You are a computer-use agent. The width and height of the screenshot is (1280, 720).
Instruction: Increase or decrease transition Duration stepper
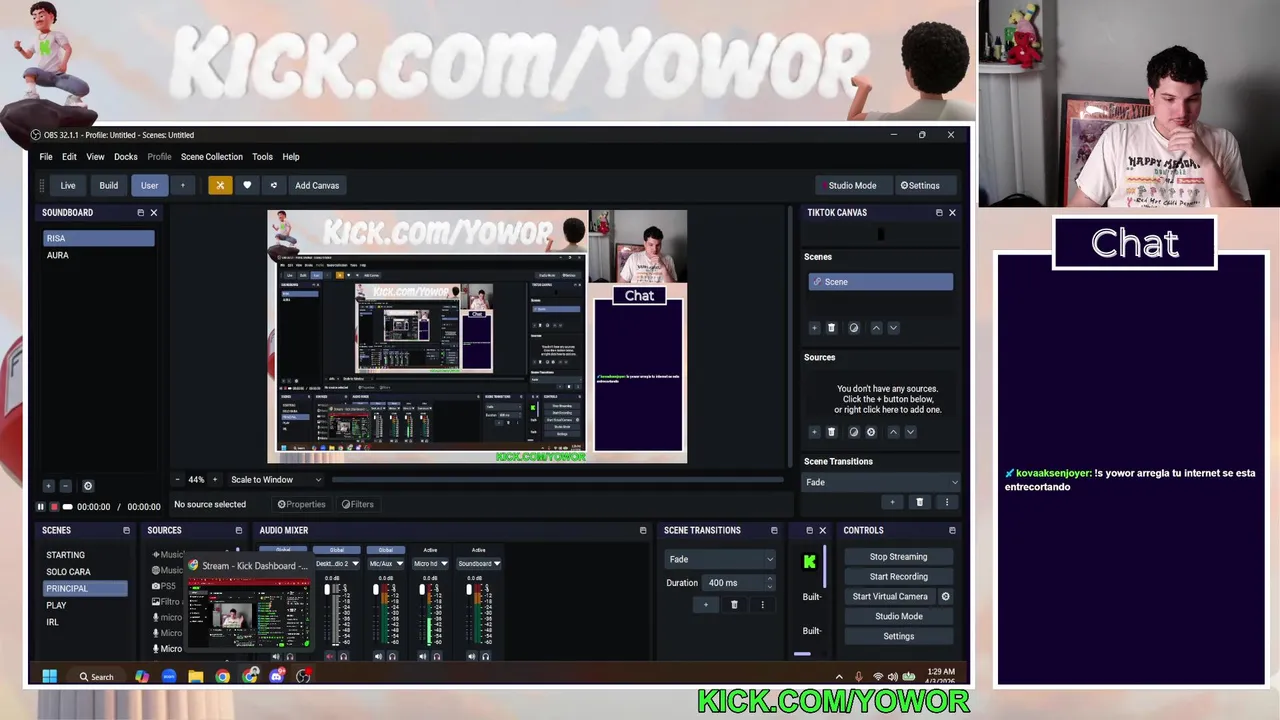[769, 583]
